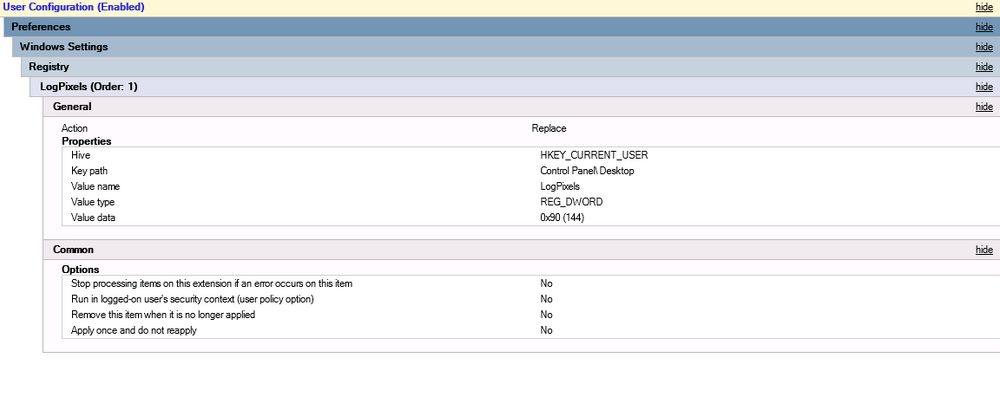
Task: Collapse the LogPixels (Order: 1) header
Action: click(x=515, y=86)
